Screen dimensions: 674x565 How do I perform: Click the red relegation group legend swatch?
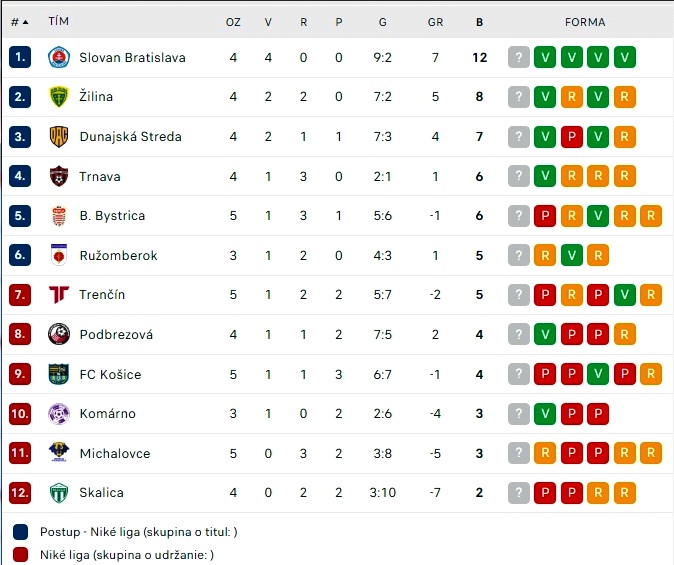(x=20, y=555)
